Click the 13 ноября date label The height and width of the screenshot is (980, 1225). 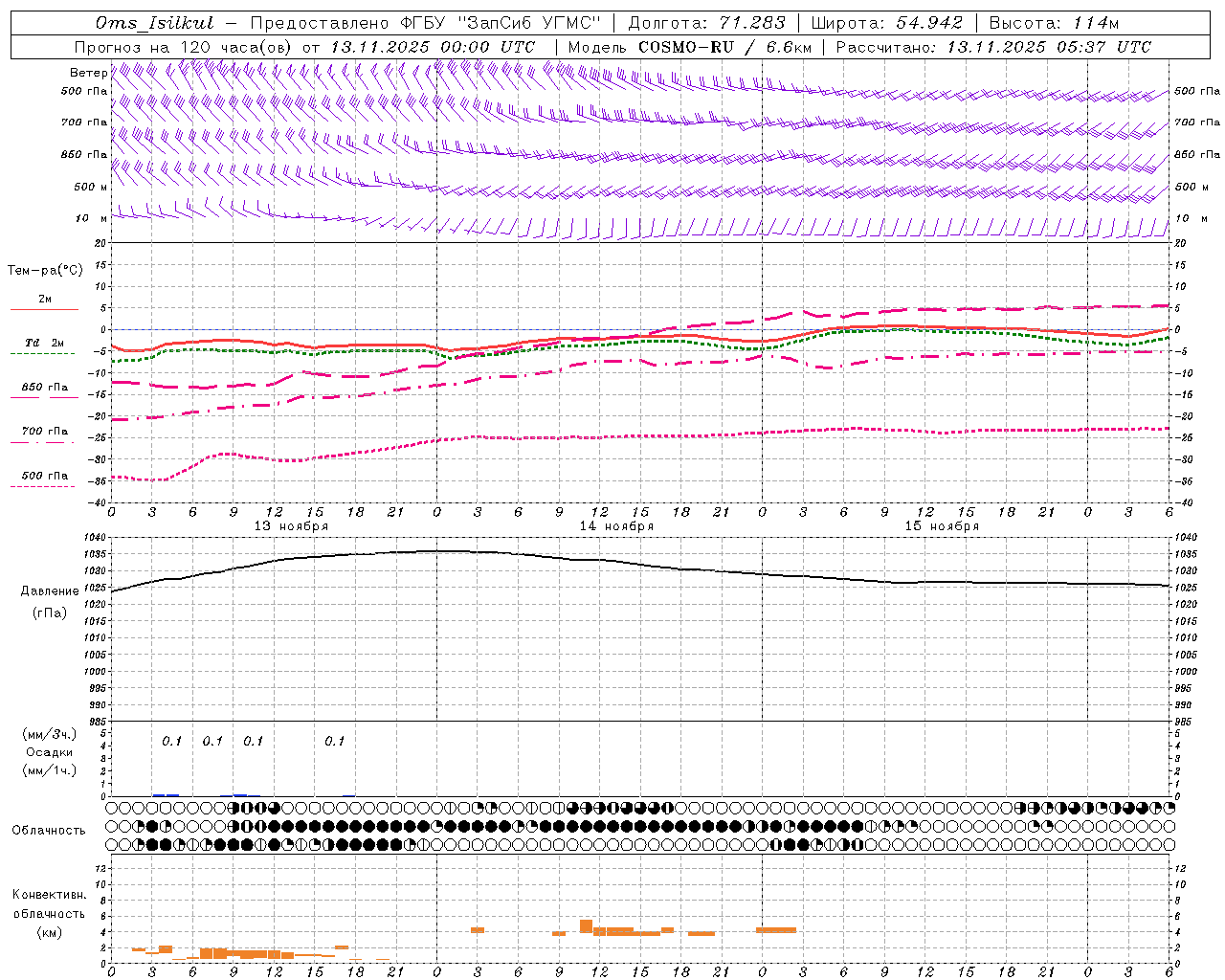(291, 526)
